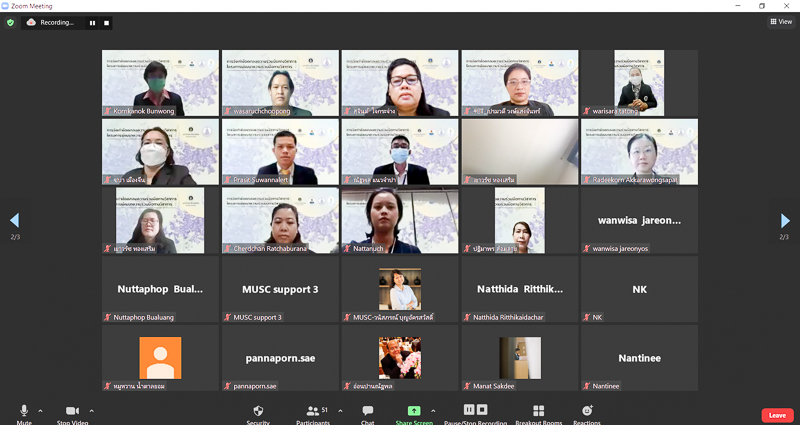800x425 pixels.
Task: Click the red Leave button
Action: 776,415
